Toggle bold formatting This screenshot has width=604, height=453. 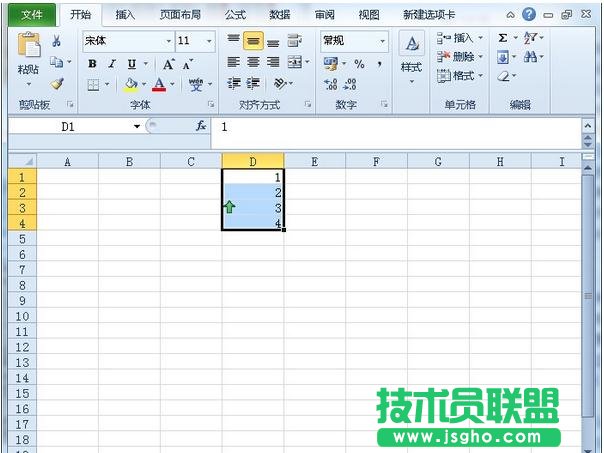tap(92, 63)
